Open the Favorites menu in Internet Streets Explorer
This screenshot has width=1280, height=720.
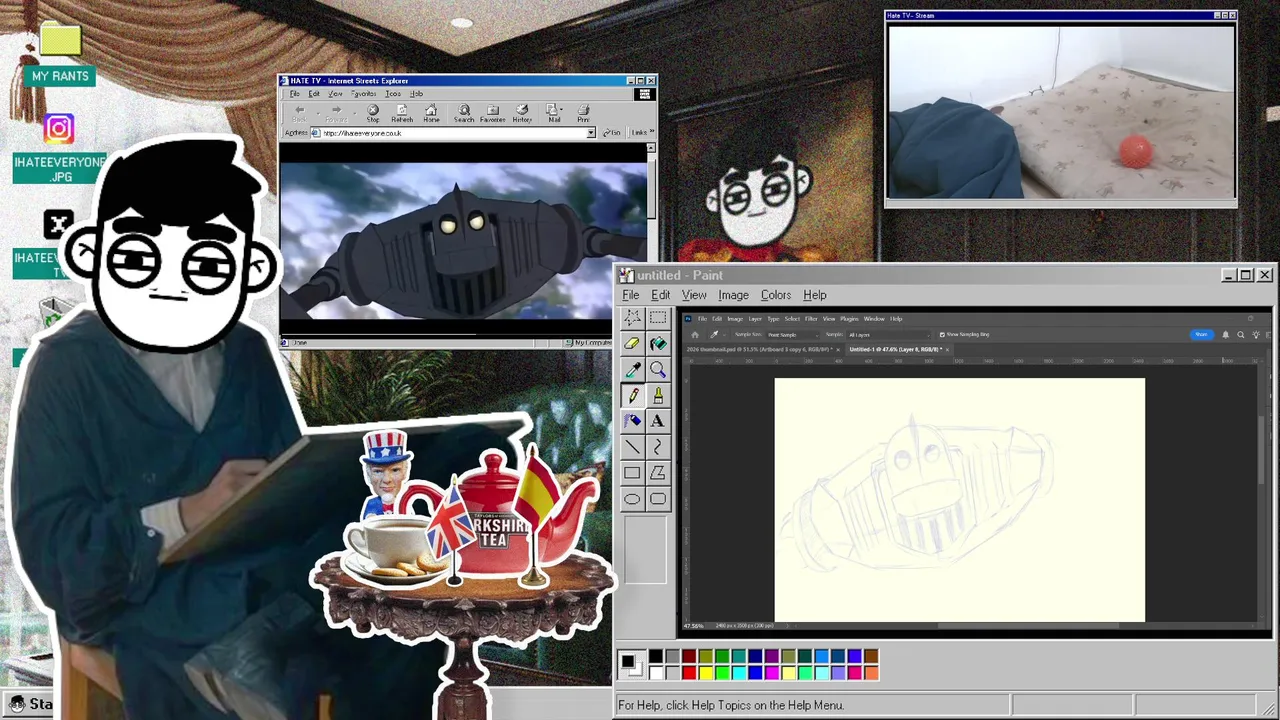pyautogui.click(x=364, y=94)
